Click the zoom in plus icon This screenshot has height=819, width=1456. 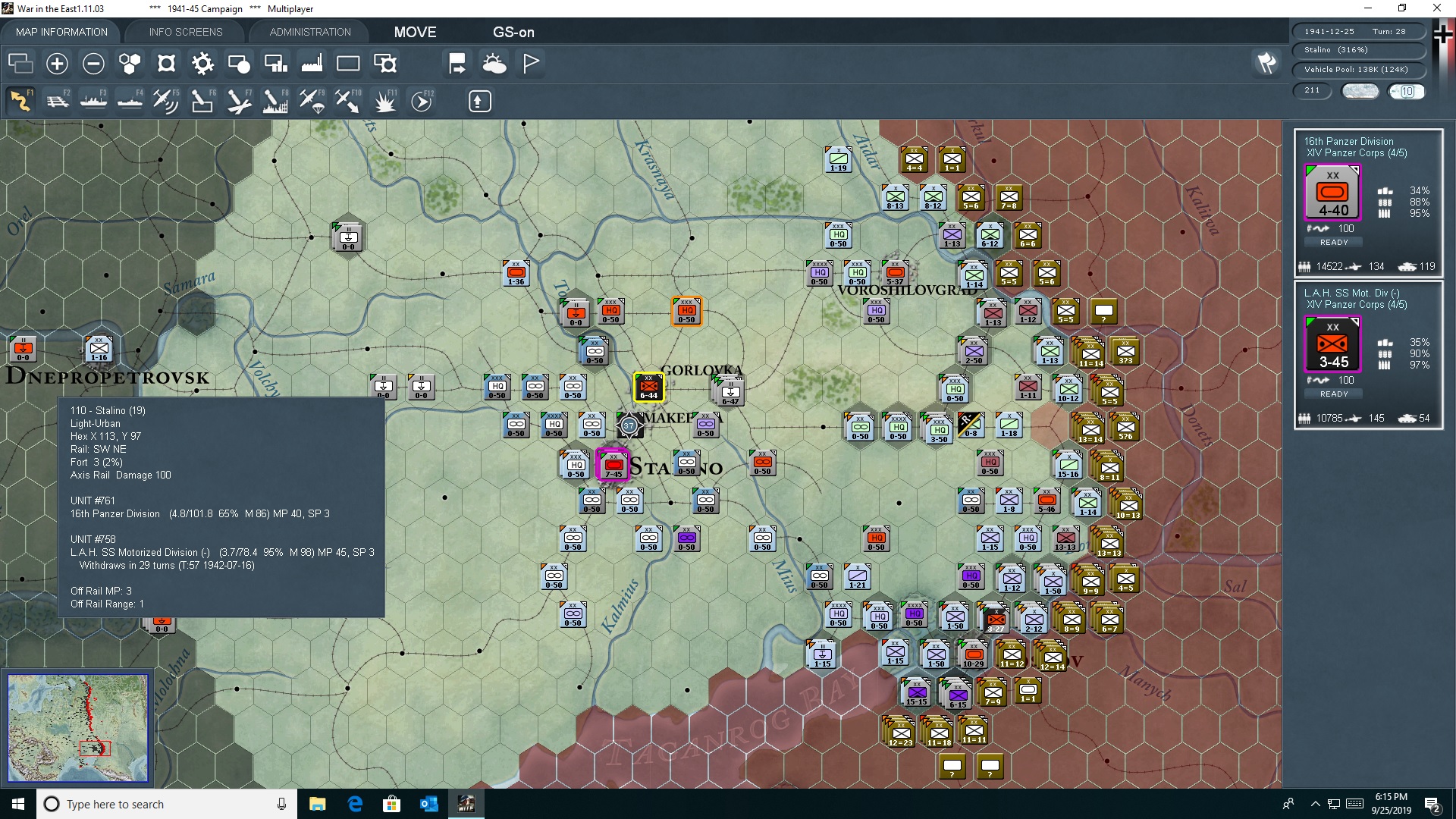point(57,64)
